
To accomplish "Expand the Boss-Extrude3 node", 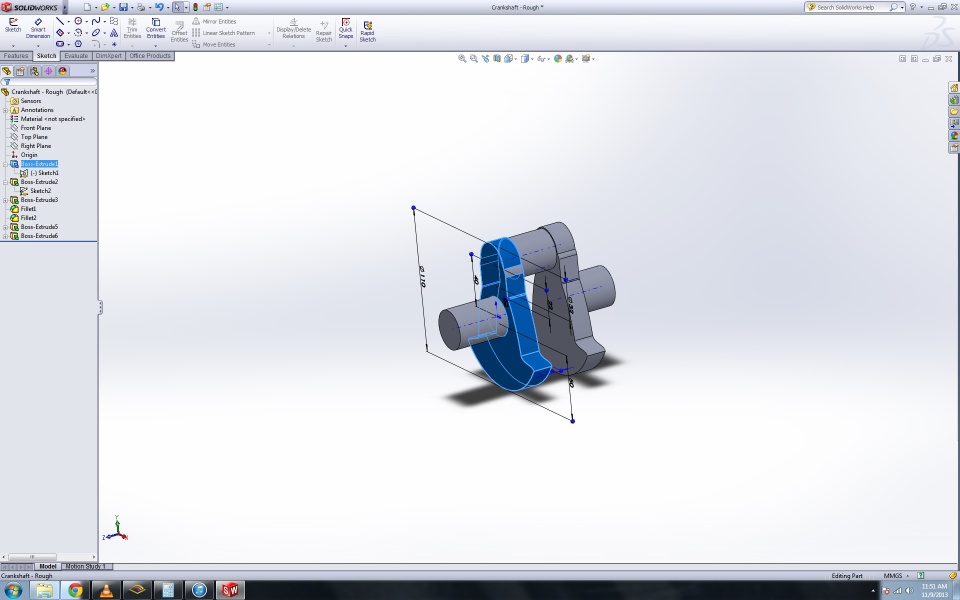I will (6, 200).
